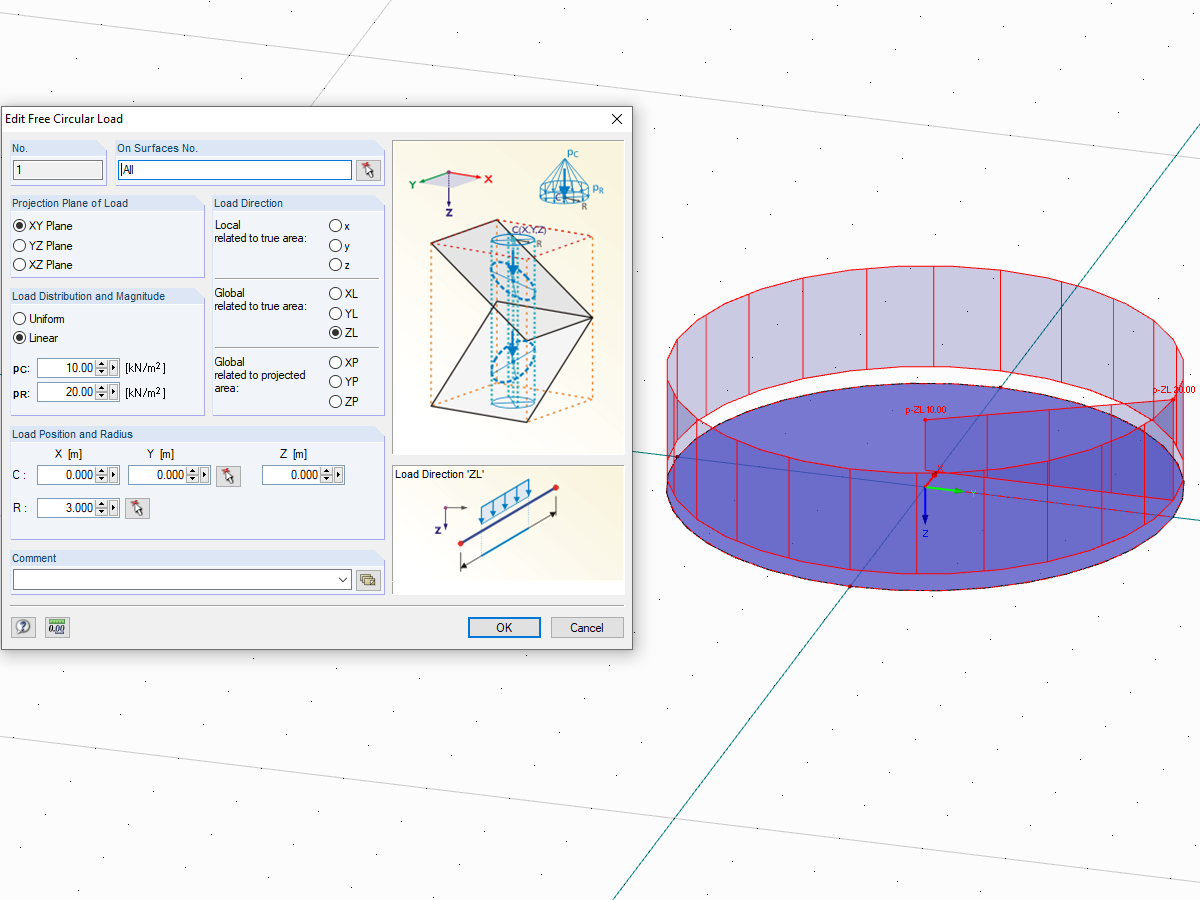Viewport: 1200px width, 900px height.
Task: Select the XY Plane projection option
Action: 43,226
